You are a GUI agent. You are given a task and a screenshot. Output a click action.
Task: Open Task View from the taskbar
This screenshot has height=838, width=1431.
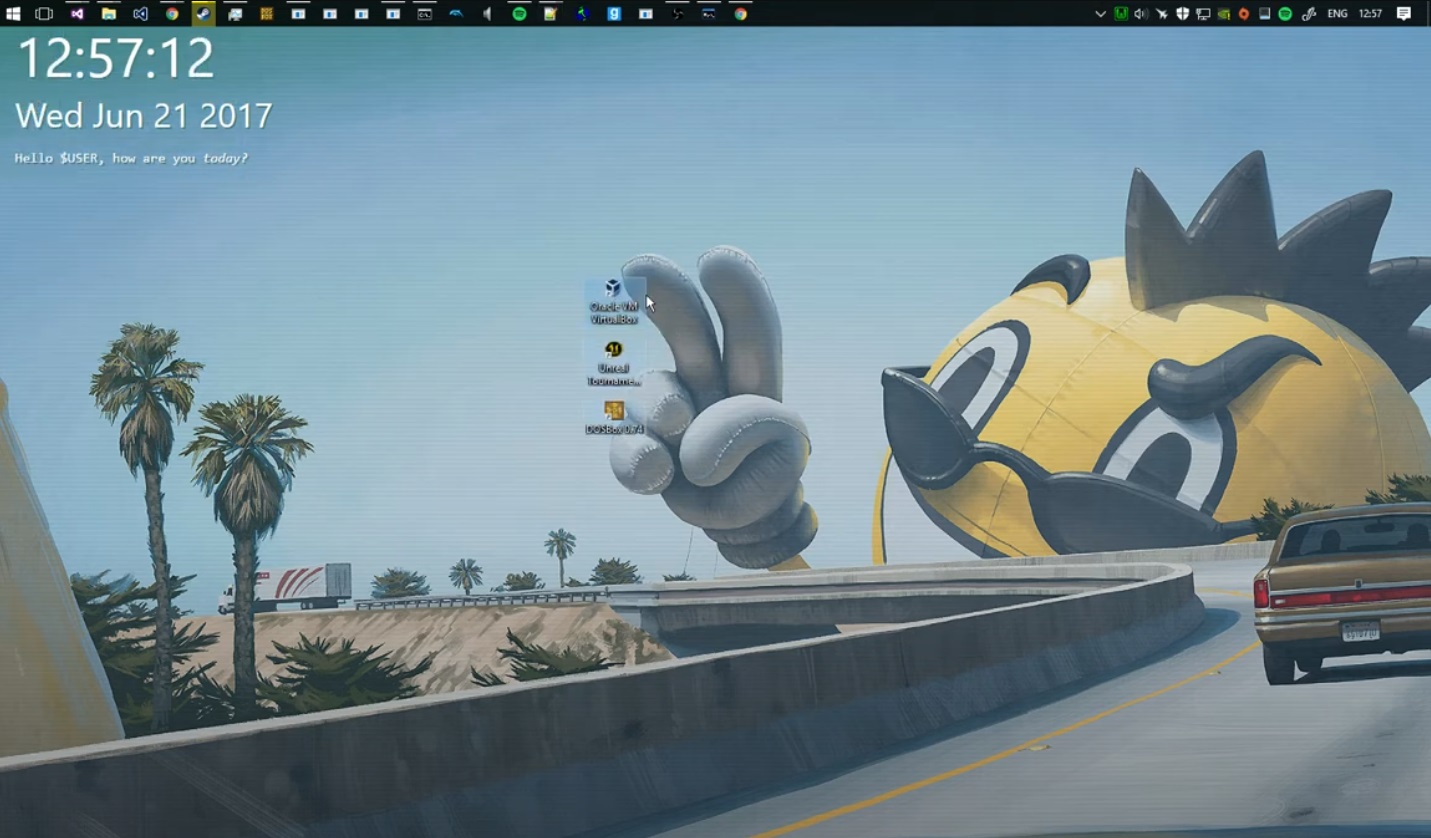[x=44, y=14]
